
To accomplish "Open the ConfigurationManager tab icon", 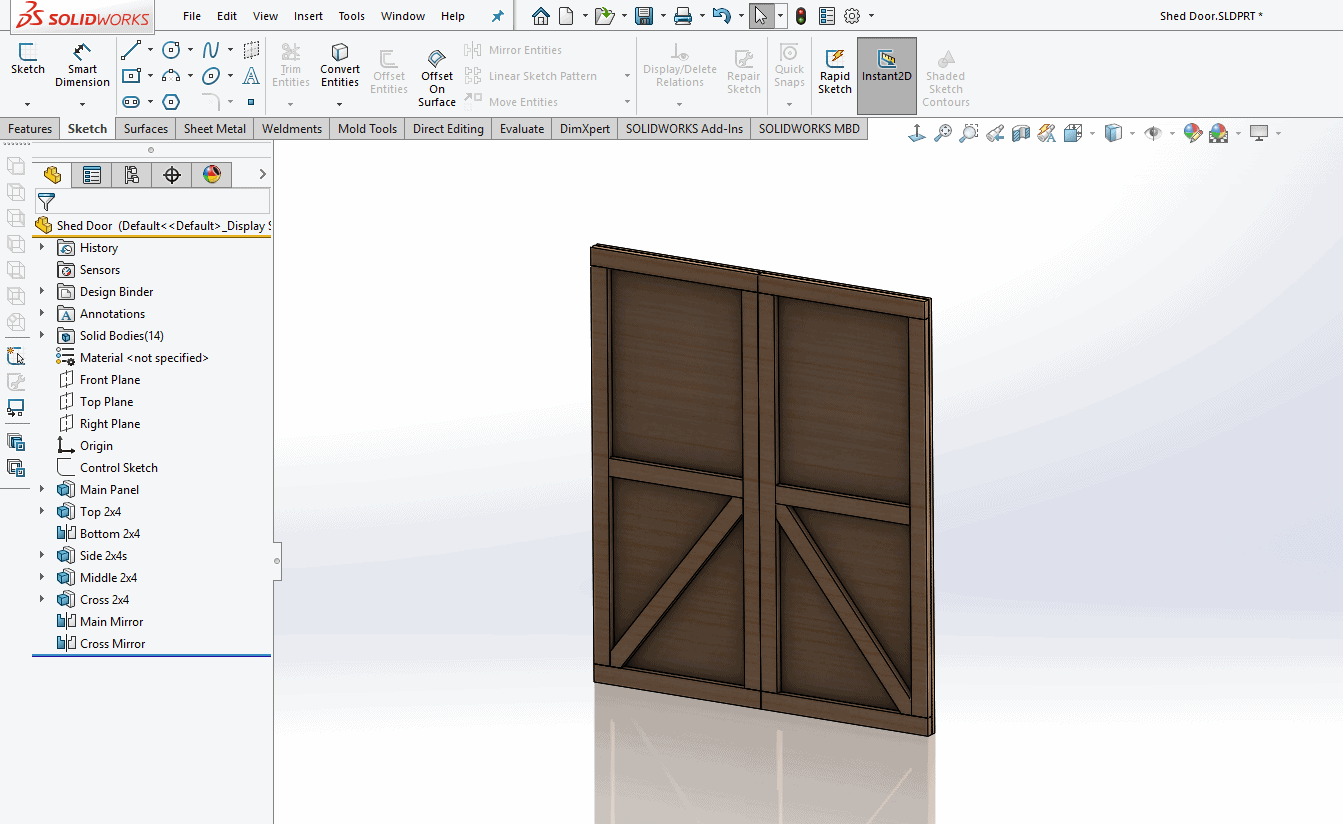I will tap(132, 175).
